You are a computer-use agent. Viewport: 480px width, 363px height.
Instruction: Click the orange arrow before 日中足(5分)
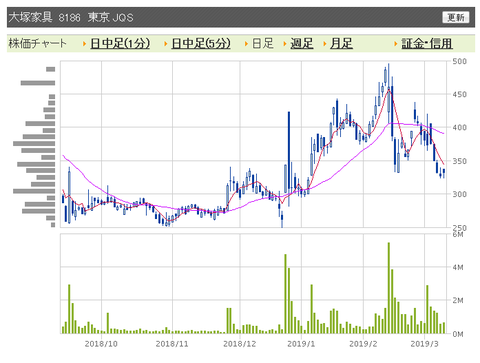(x=166, y=44)
